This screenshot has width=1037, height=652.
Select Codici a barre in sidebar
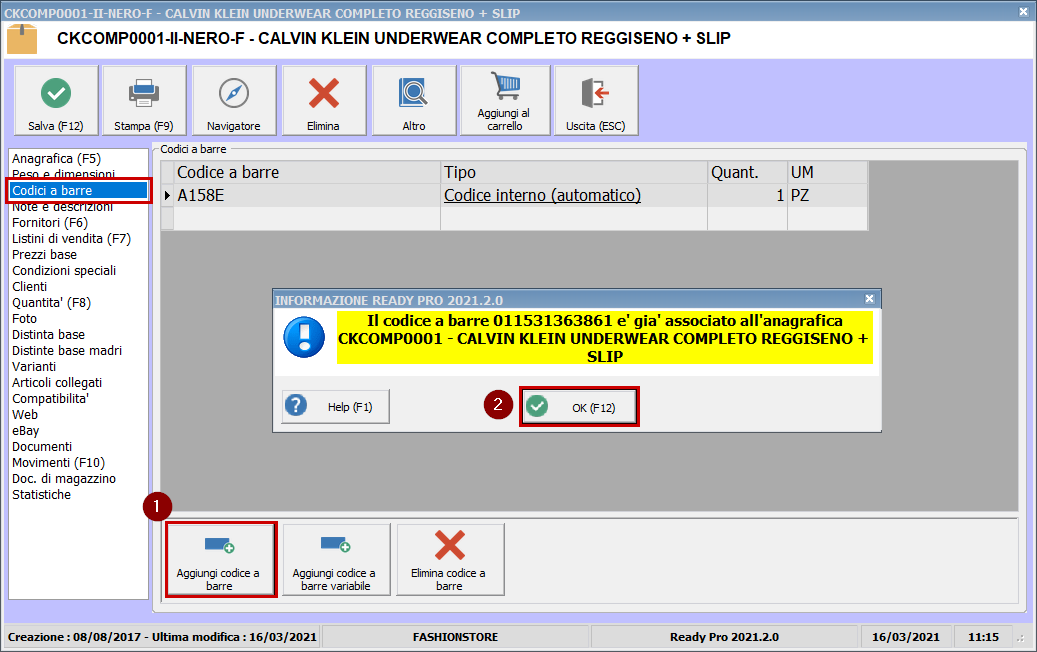click(79, 190)
